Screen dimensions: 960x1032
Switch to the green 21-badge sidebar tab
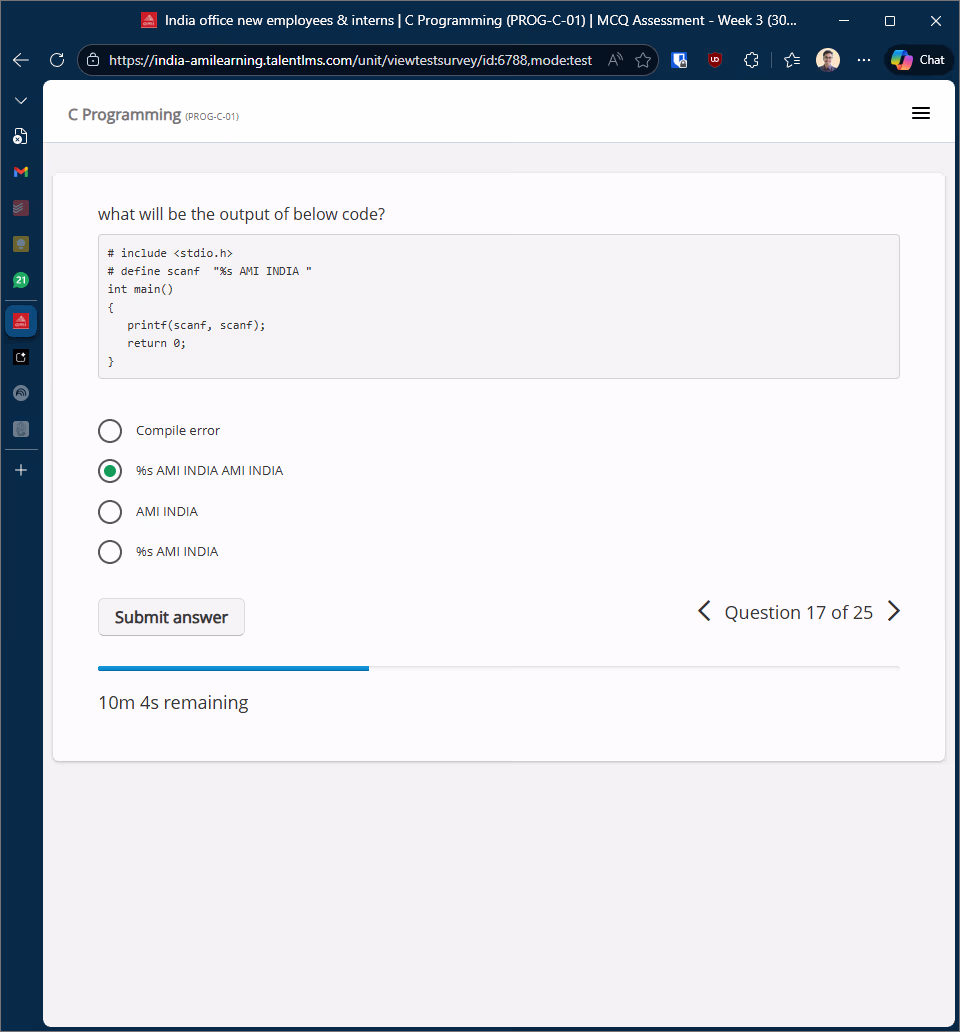pos(21,281)
